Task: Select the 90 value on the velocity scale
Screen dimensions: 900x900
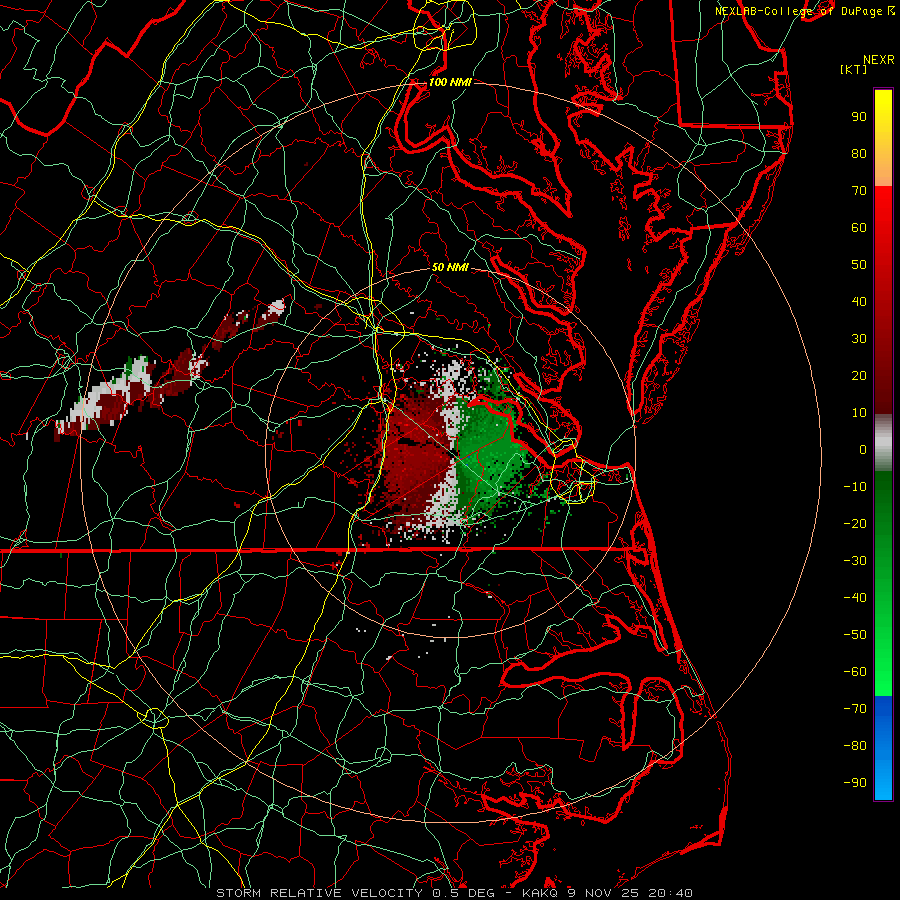Action: coord(859,117)
